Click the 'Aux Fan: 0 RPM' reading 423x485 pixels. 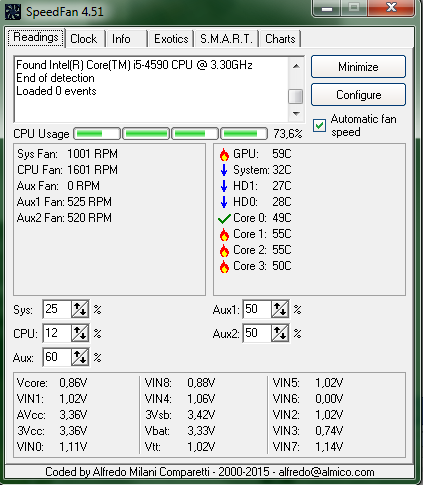tap(58, 186)
